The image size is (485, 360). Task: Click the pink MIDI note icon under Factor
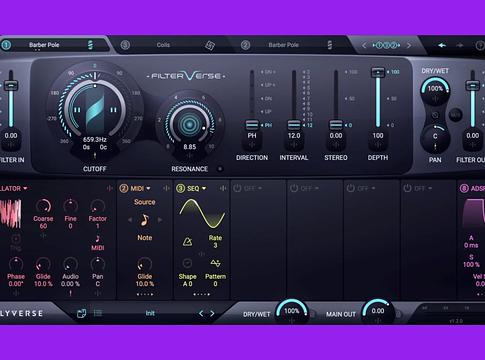tap(97, 239)
